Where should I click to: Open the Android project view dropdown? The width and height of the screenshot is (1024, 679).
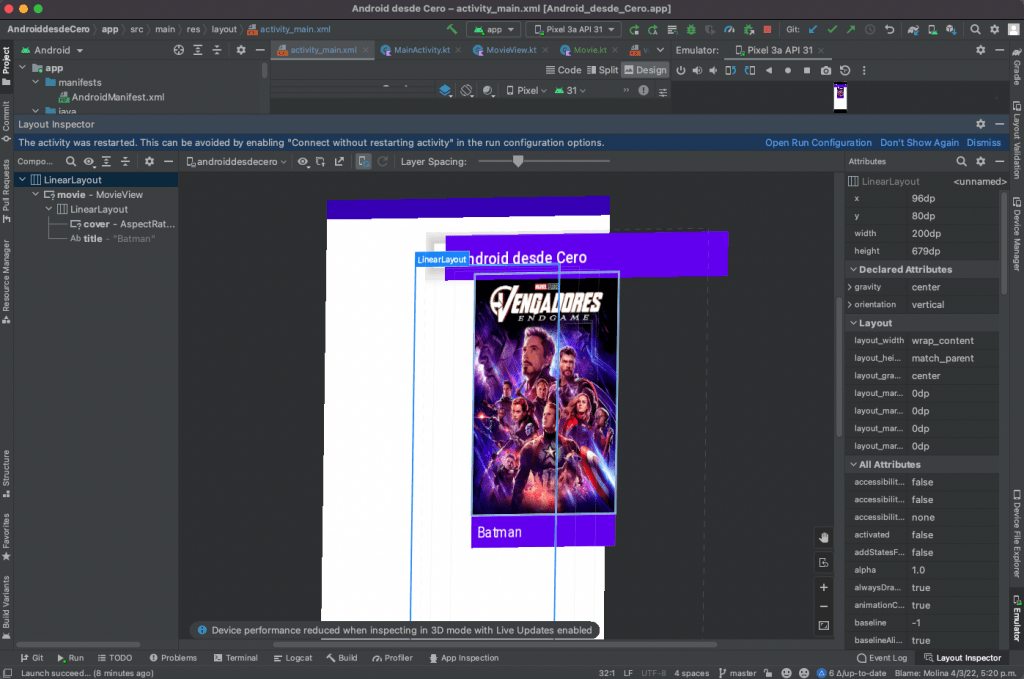52,50
